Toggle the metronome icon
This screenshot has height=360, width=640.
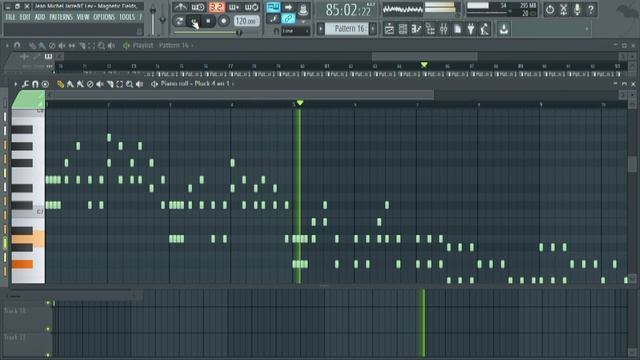(x=180, y=7)
